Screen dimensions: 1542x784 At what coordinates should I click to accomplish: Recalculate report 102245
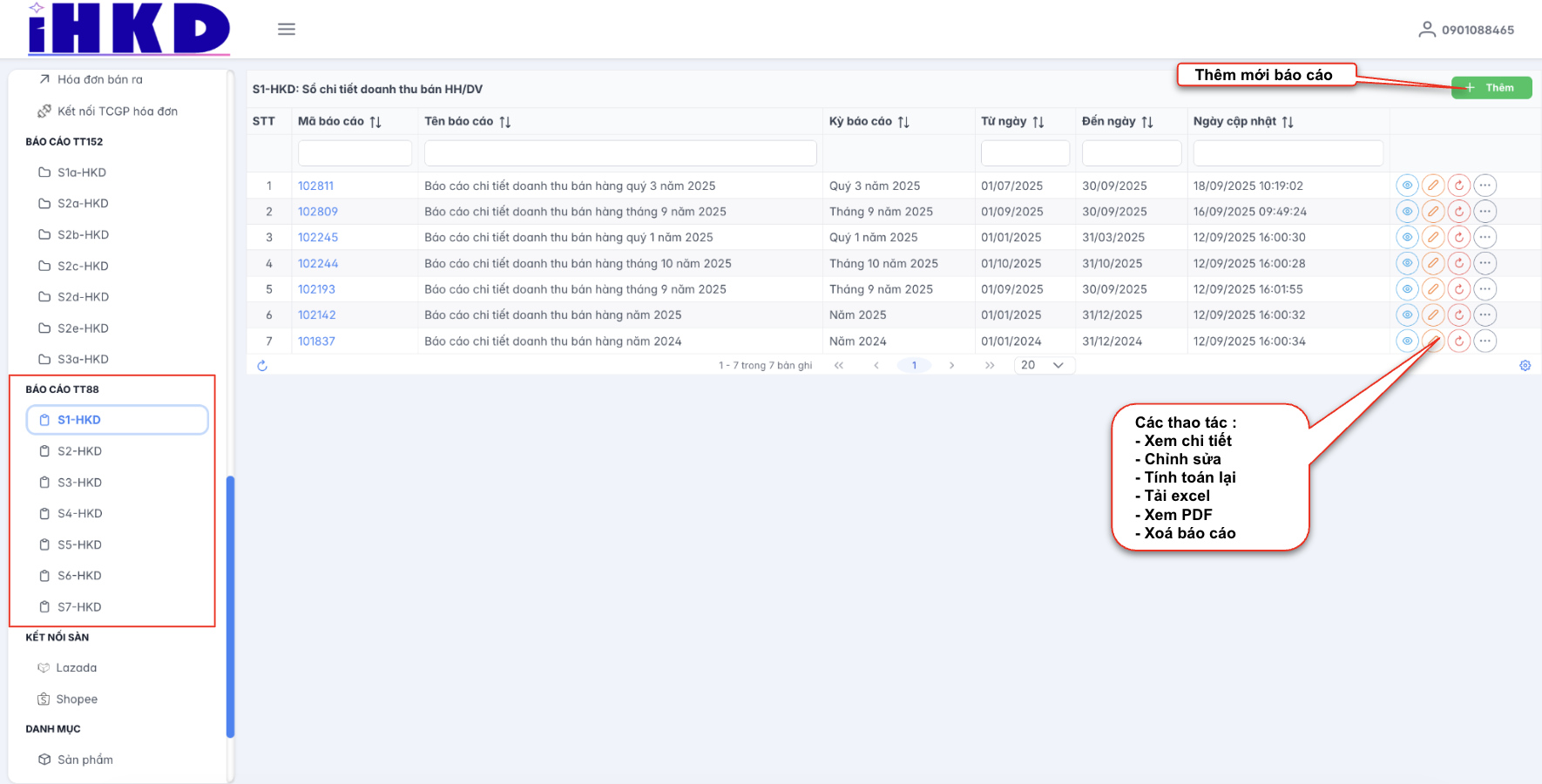(x=1459, y=237)
